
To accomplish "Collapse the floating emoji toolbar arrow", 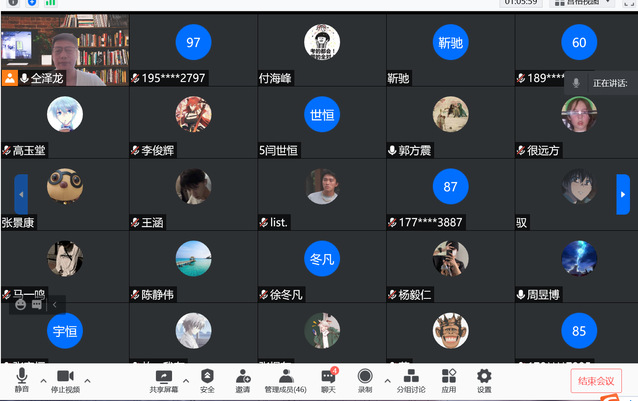I will (x=55, y=303).
